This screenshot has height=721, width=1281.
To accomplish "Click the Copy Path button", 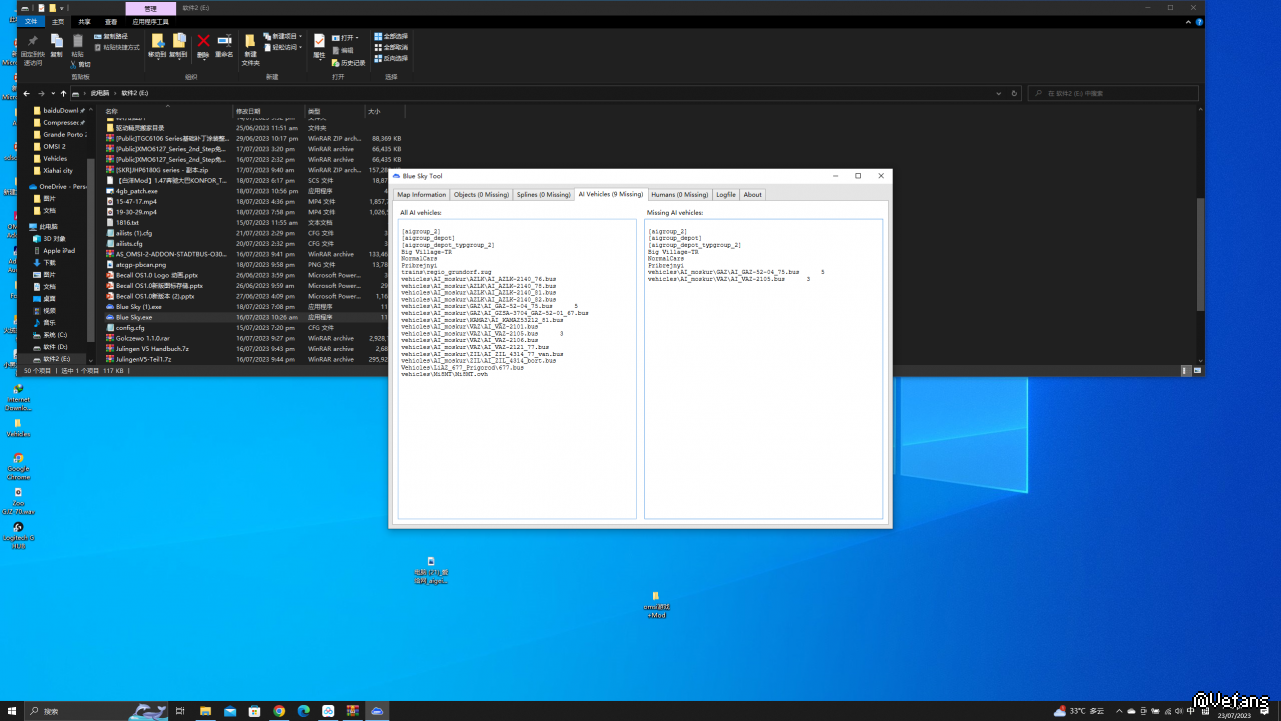I will (x=112, y=36).
